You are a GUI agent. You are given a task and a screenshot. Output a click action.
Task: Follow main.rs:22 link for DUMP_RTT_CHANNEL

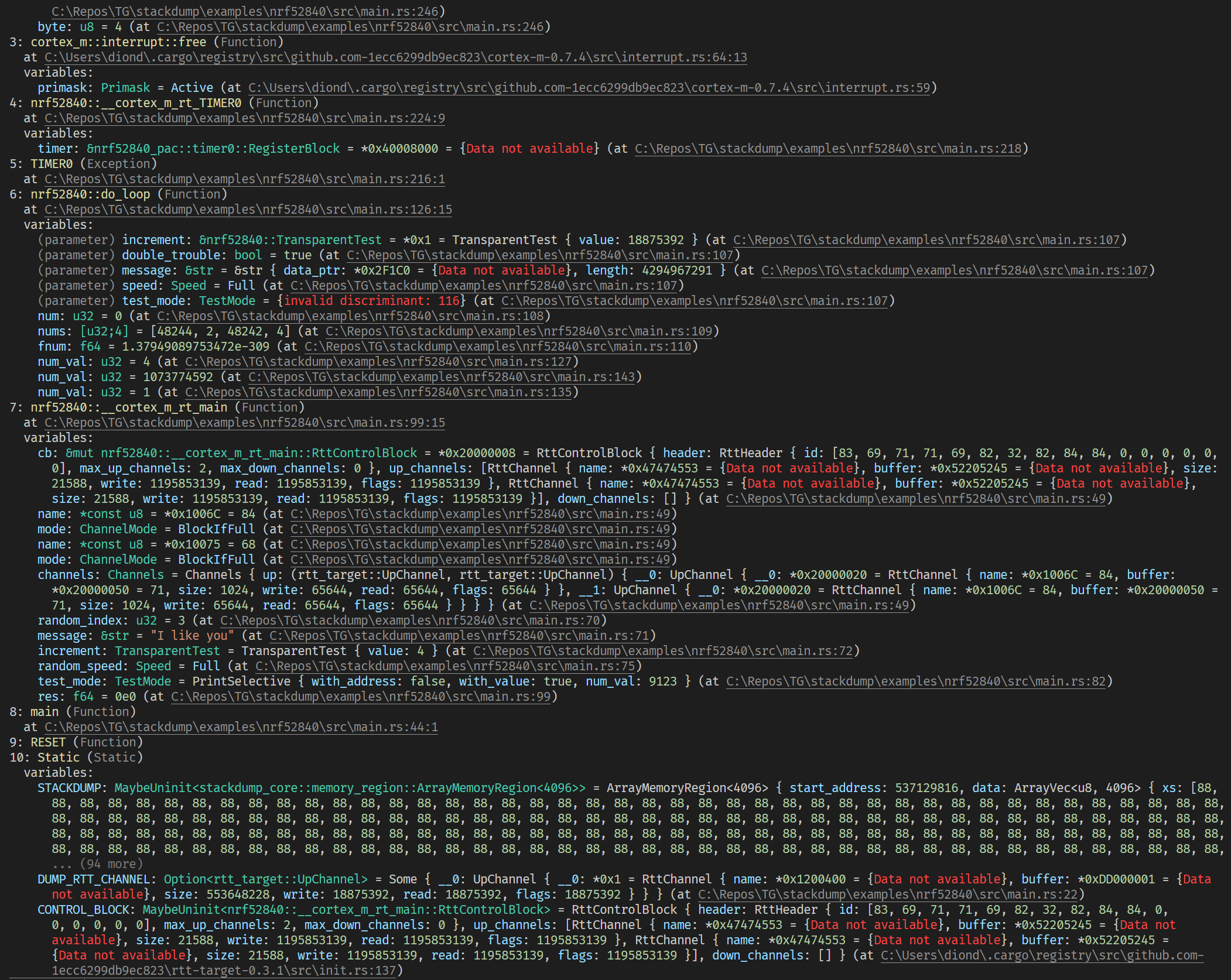coord(888,894)
